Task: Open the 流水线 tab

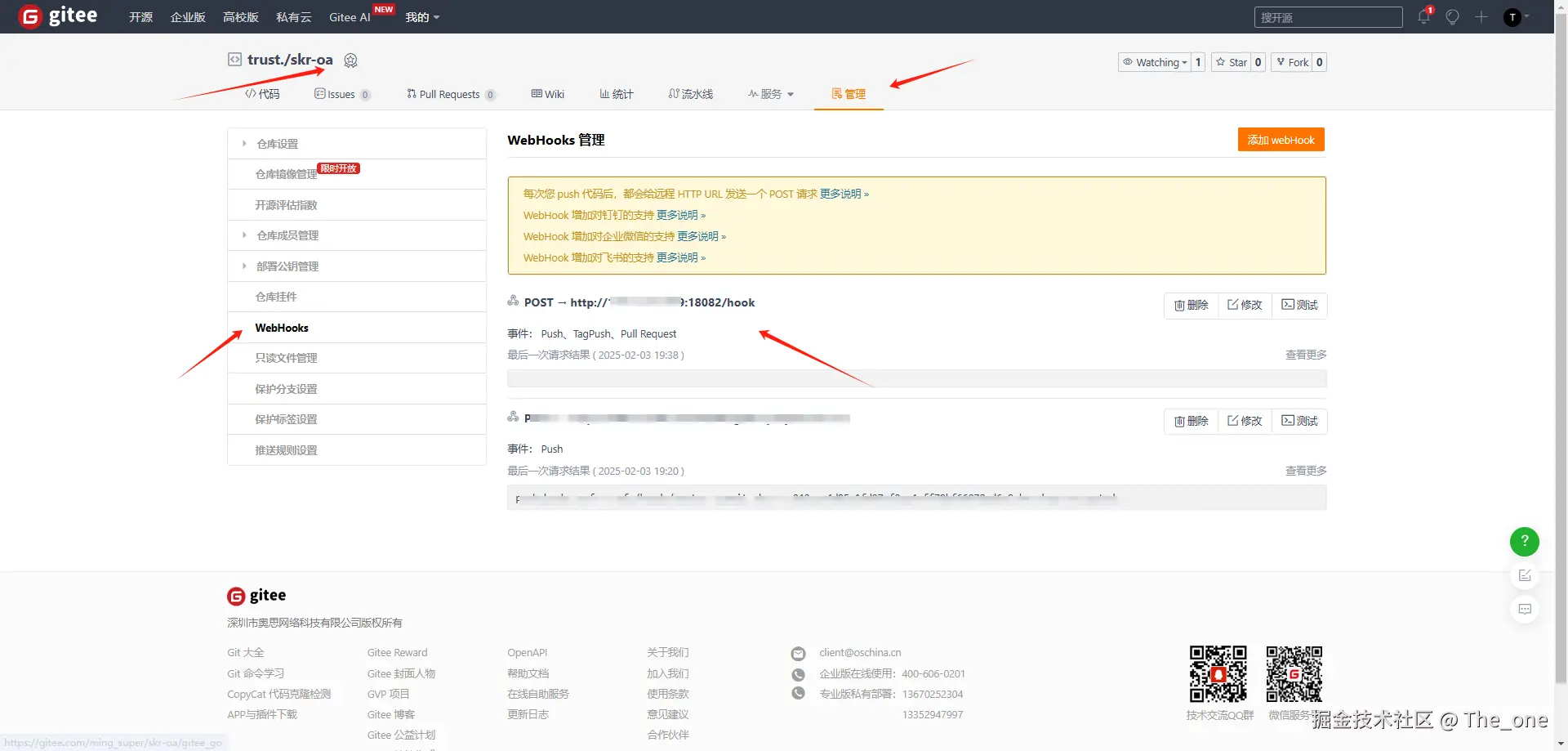Action: tap(690, 94)
